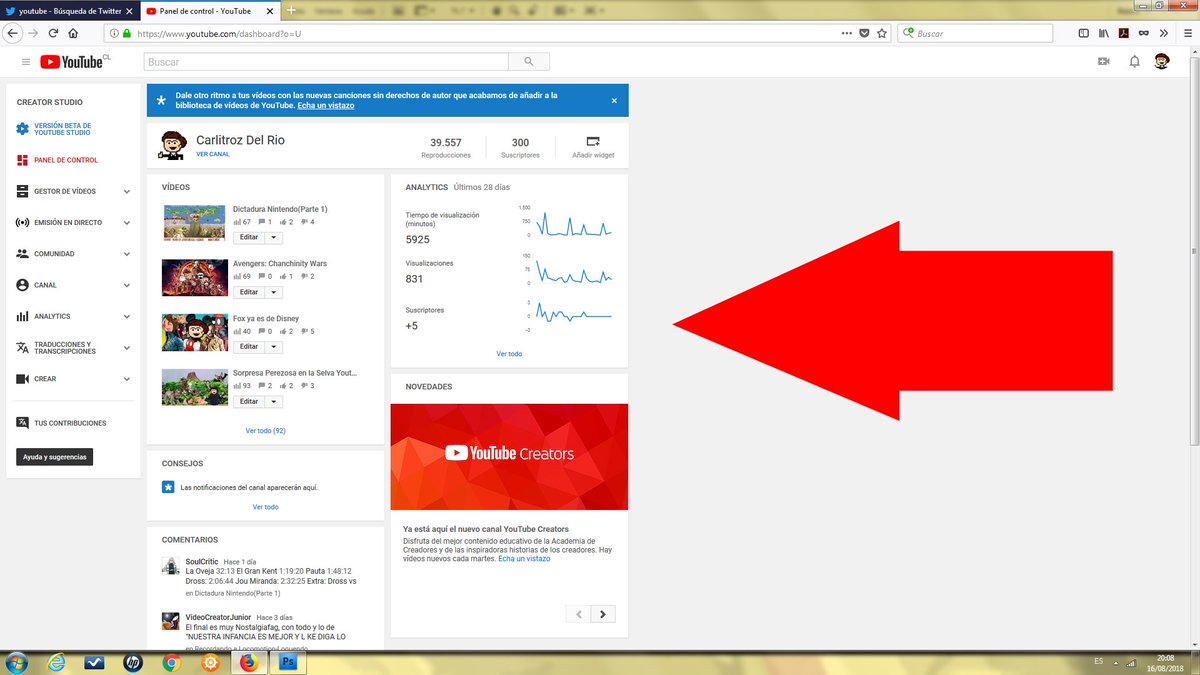Open the Firefox library icon
The image size is (1200, 675).
click(x=1103, y=33)
